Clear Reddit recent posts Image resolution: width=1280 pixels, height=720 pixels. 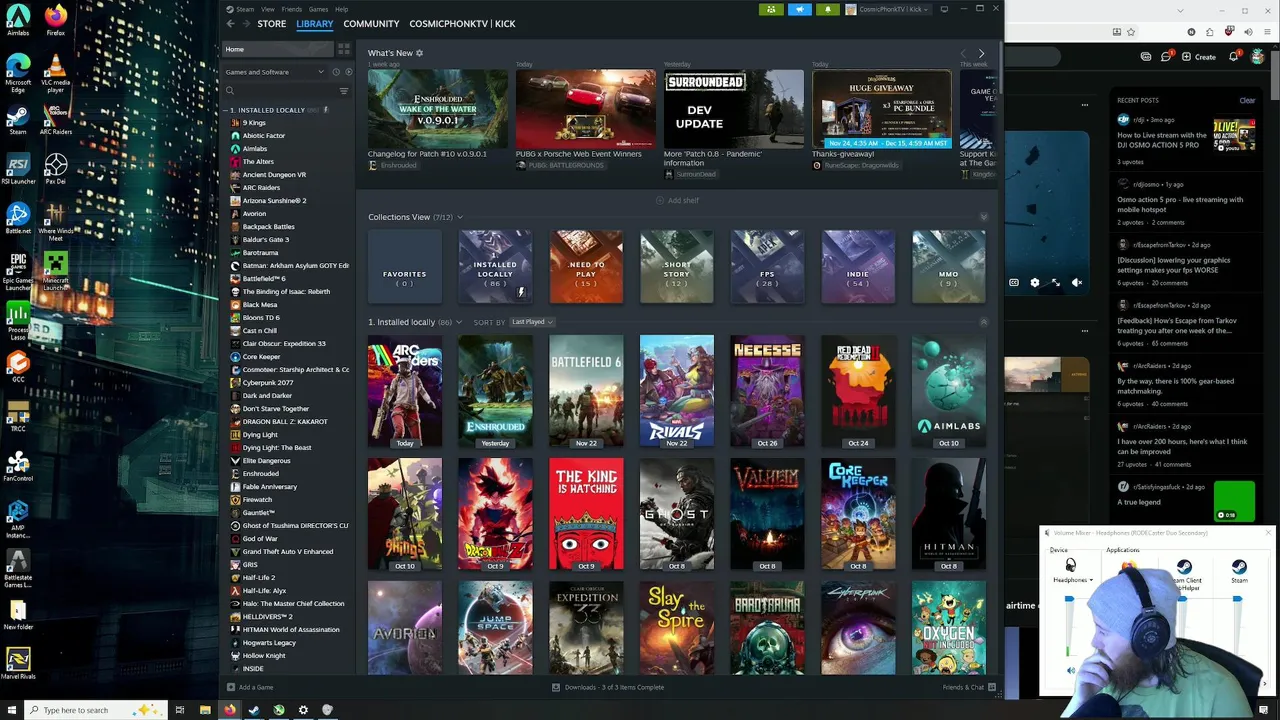click(x=1247, y=100)
